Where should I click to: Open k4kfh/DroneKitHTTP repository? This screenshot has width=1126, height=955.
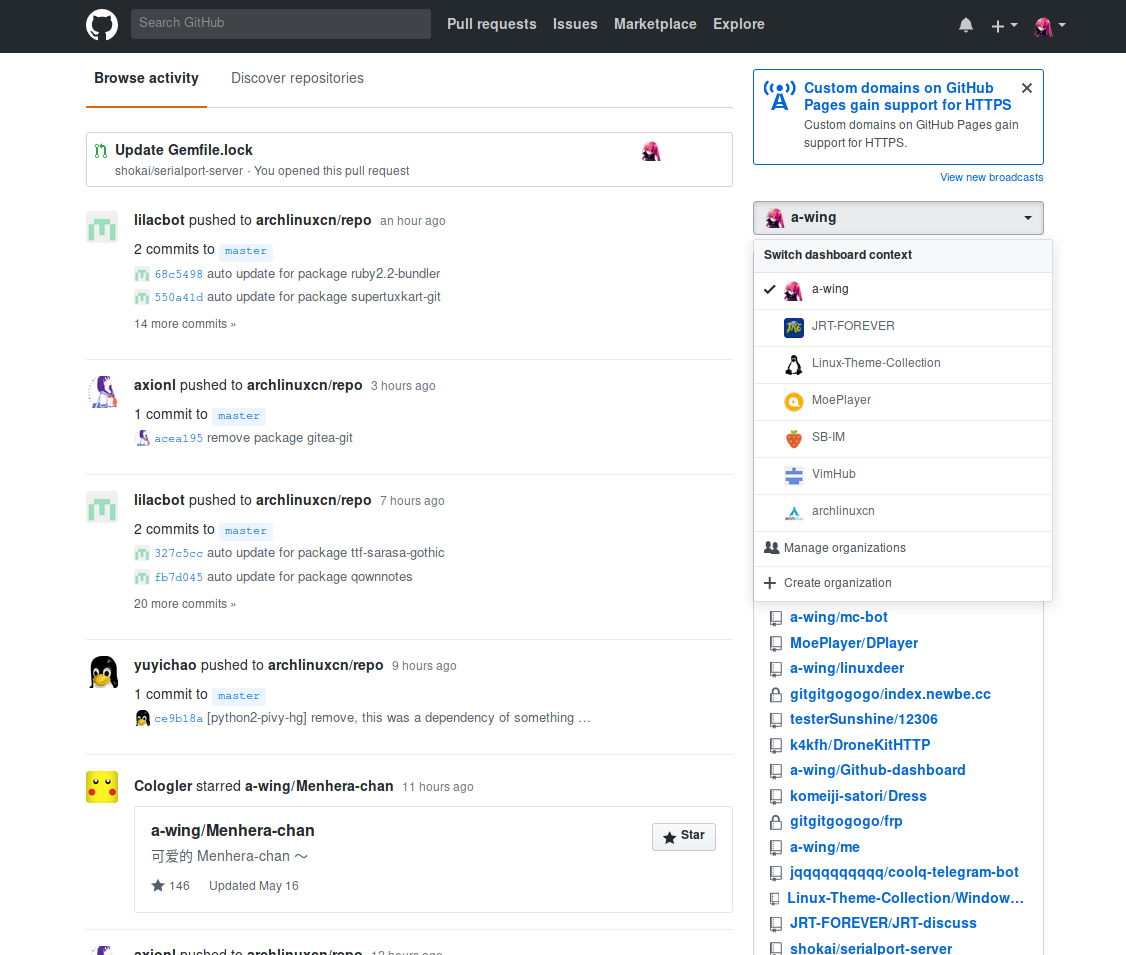point(860,745)
